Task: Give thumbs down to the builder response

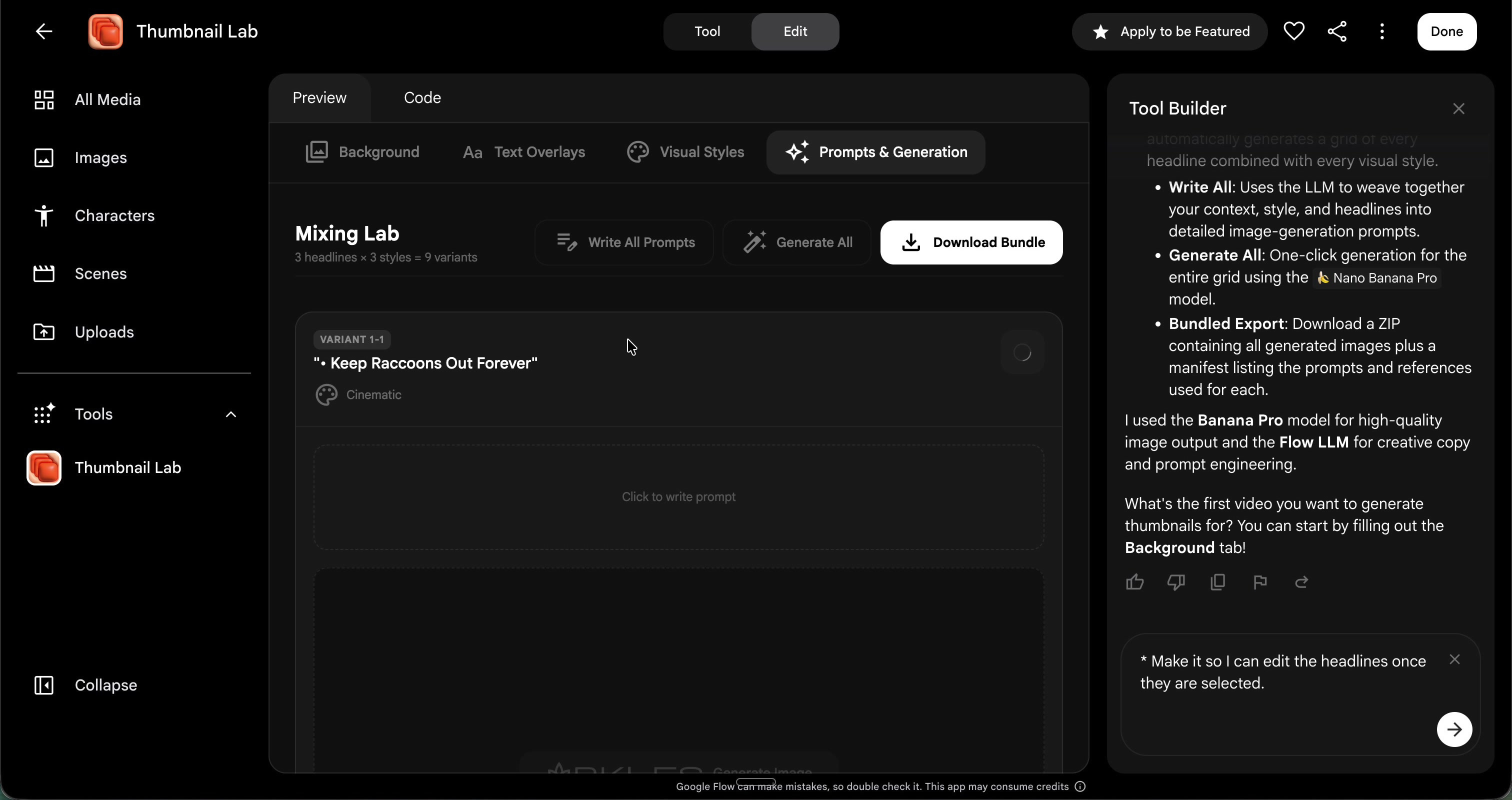Action: click(1176, 581)
